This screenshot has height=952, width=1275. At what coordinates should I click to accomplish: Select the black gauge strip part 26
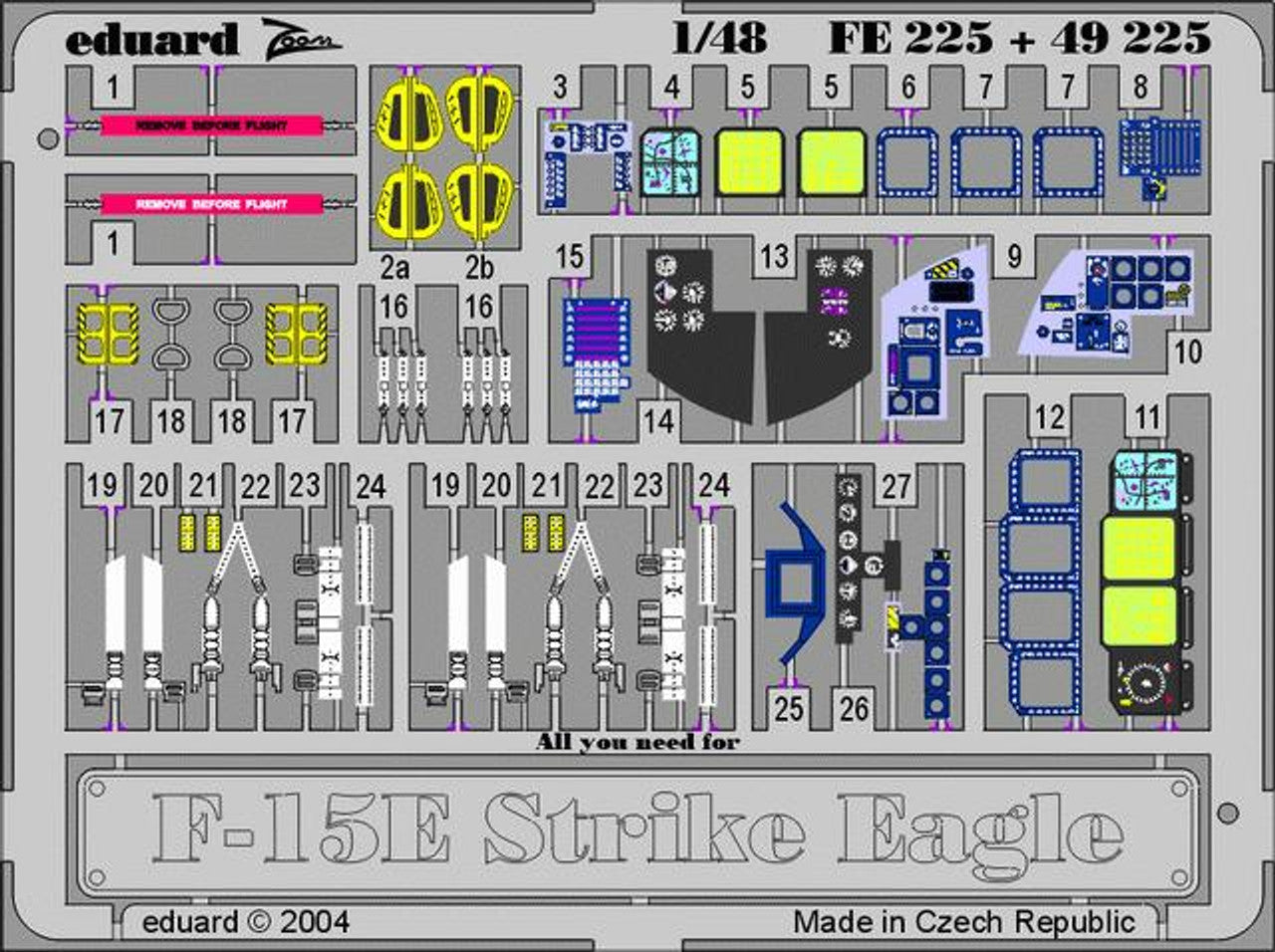850,558
